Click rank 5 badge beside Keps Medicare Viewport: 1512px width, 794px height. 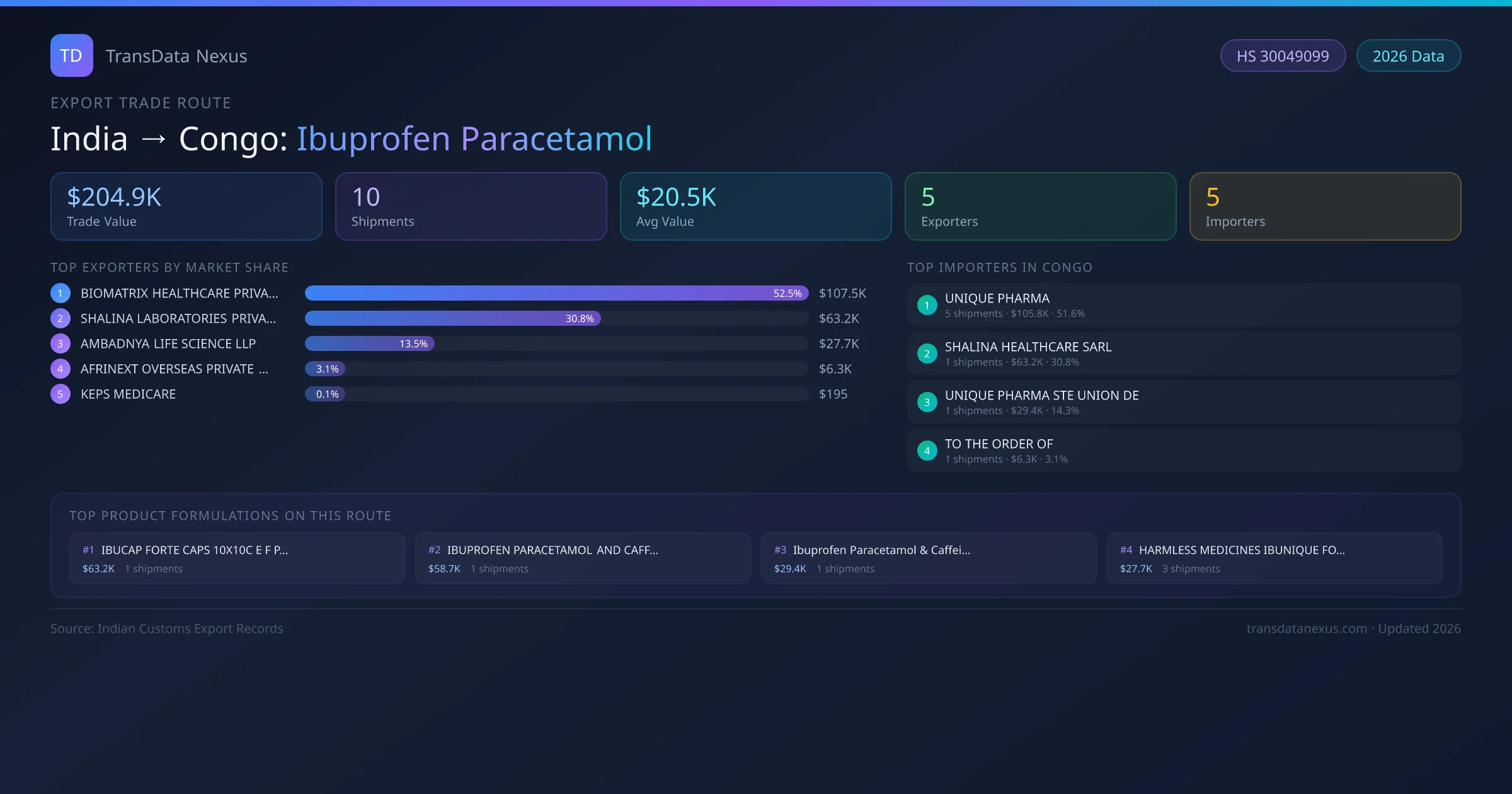pyautogui.click(x=60, y=394)
